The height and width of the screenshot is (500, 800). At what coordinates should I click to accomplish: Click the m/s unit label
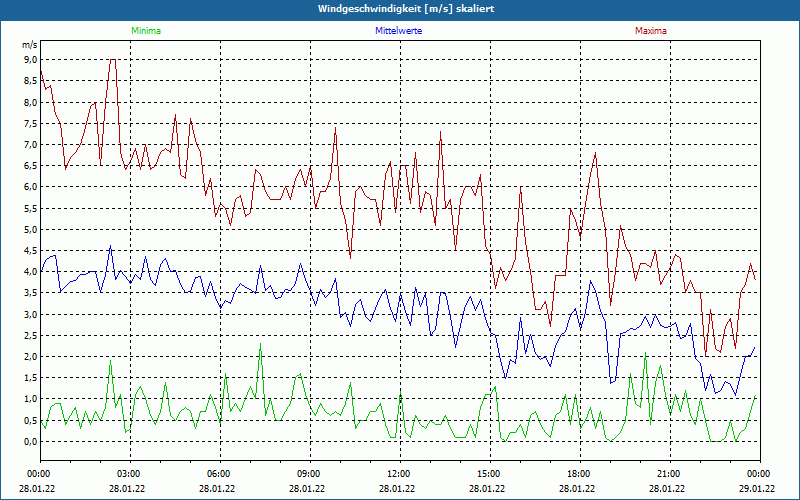(x=30, y=45)
